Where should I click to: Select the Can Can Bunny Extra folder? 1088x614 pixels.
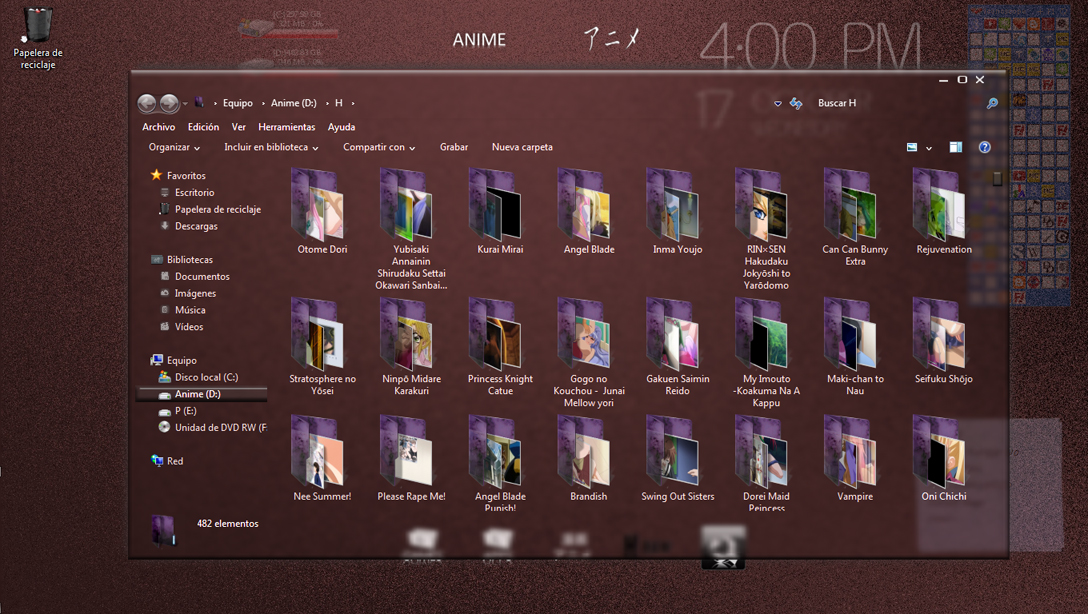(x=855, y=216)
